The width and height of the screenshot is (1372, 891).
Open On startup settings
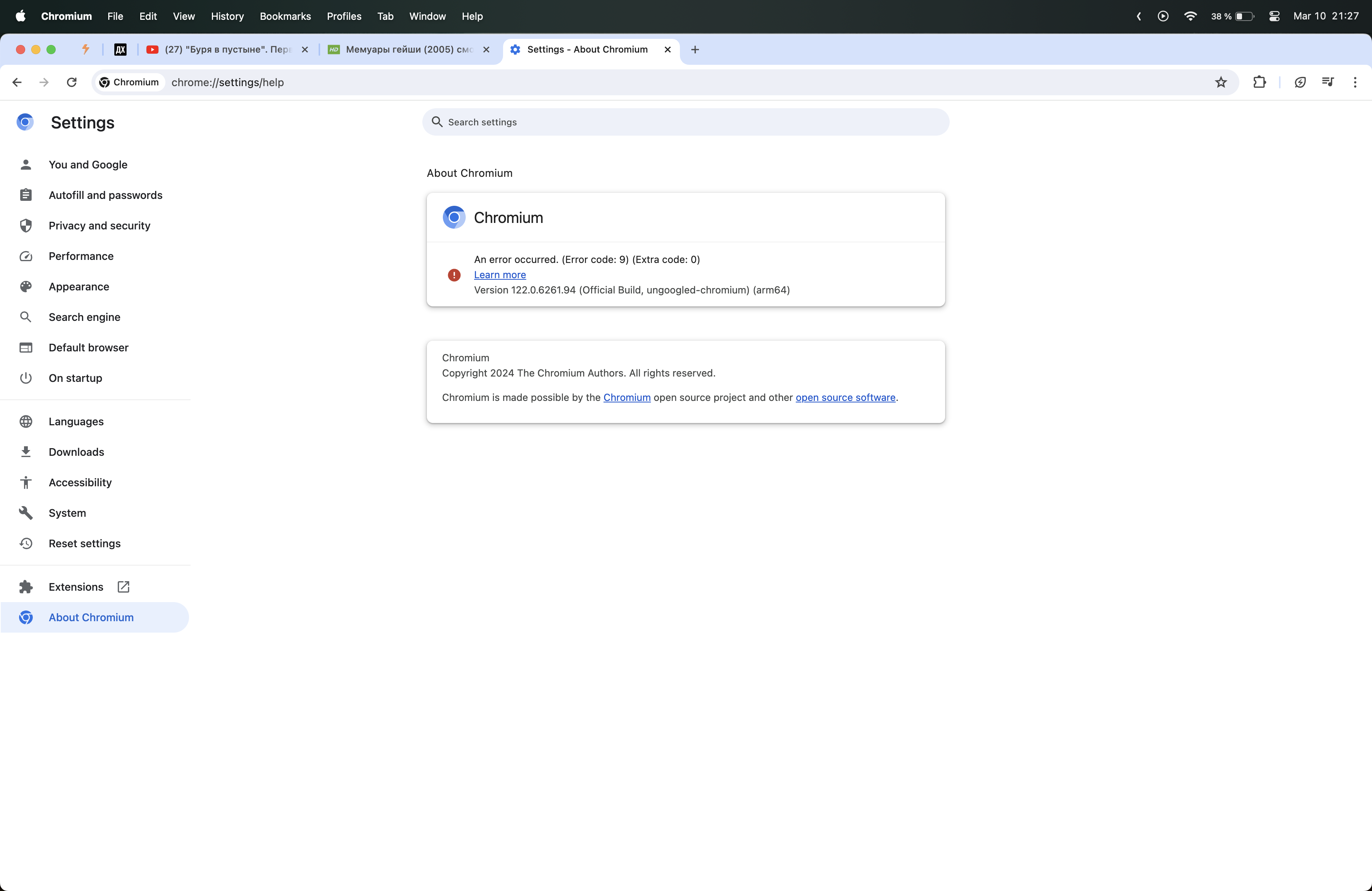95,379
